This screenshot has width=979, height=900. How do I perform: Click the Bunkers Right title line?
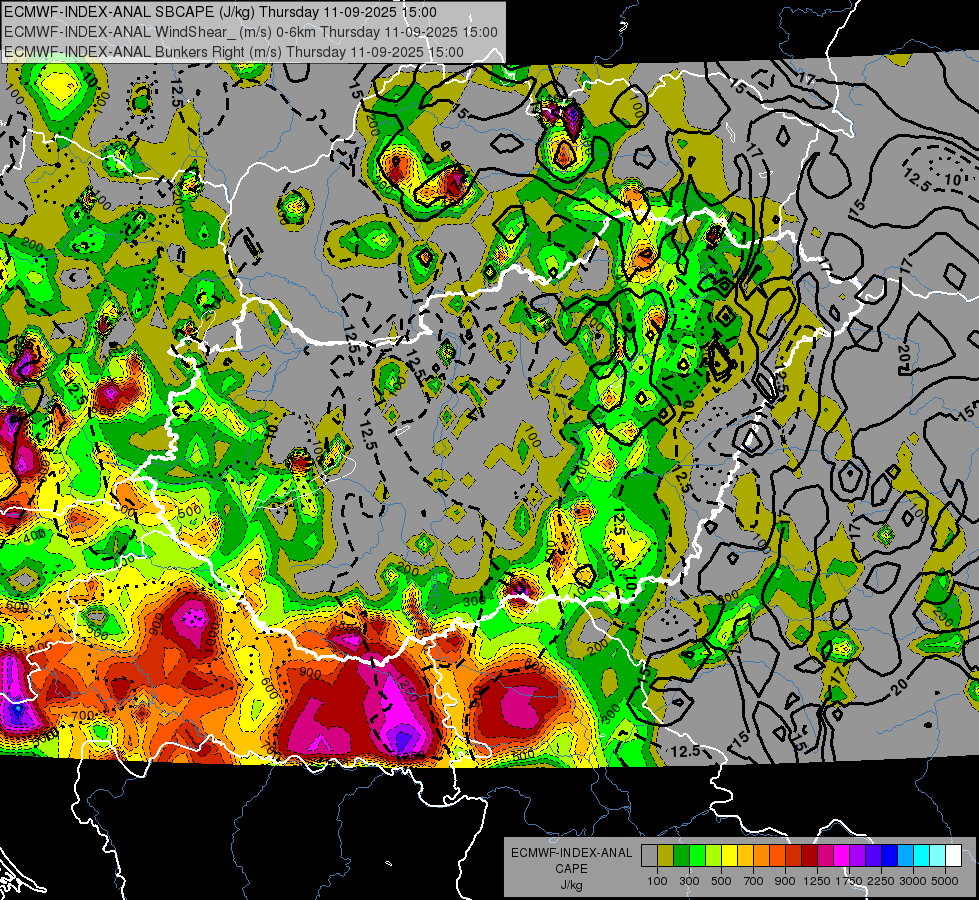coord(234,52)
